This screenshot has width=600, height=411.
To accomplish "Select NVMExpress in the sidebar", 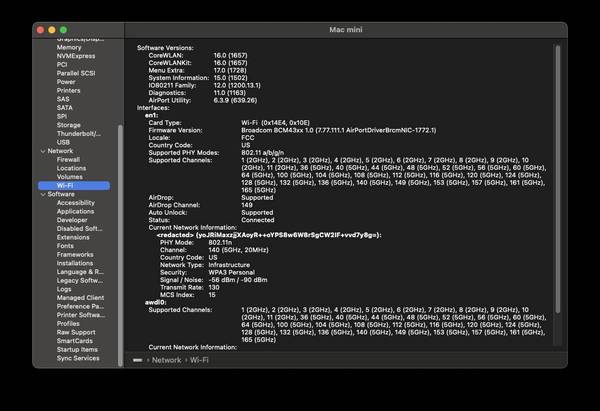I will pyautogui.click(x=76, y=56).
